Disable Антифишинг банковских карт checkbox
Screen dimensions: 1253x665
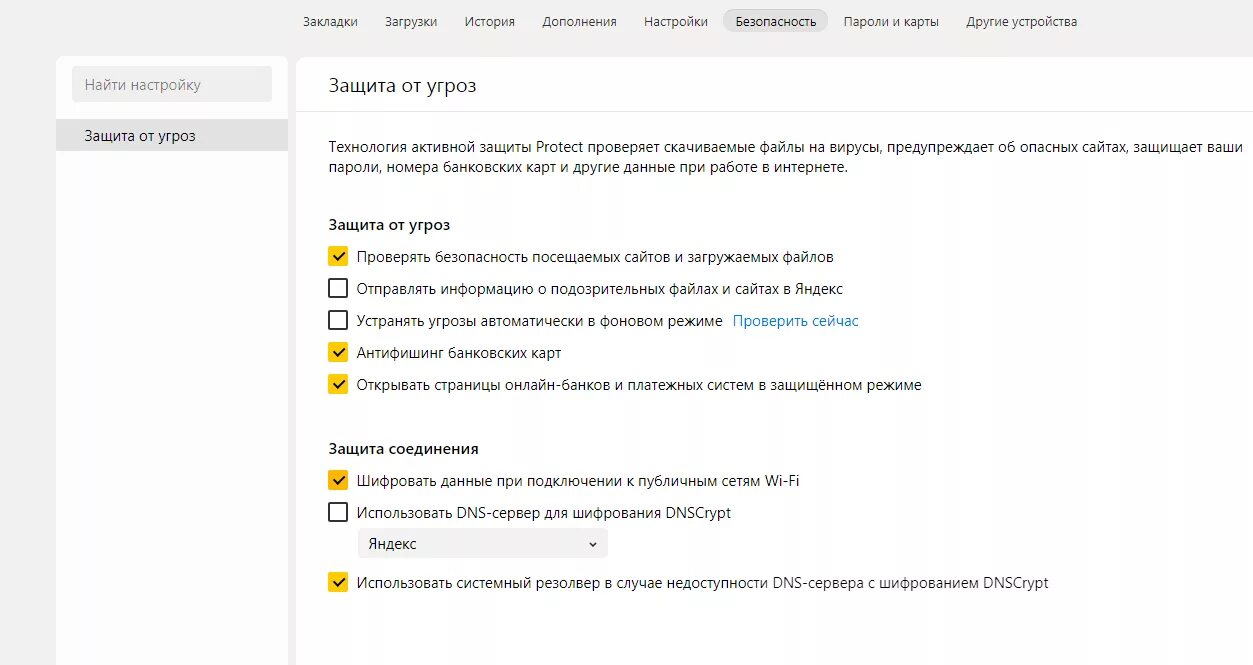click(x=338, y=353)
